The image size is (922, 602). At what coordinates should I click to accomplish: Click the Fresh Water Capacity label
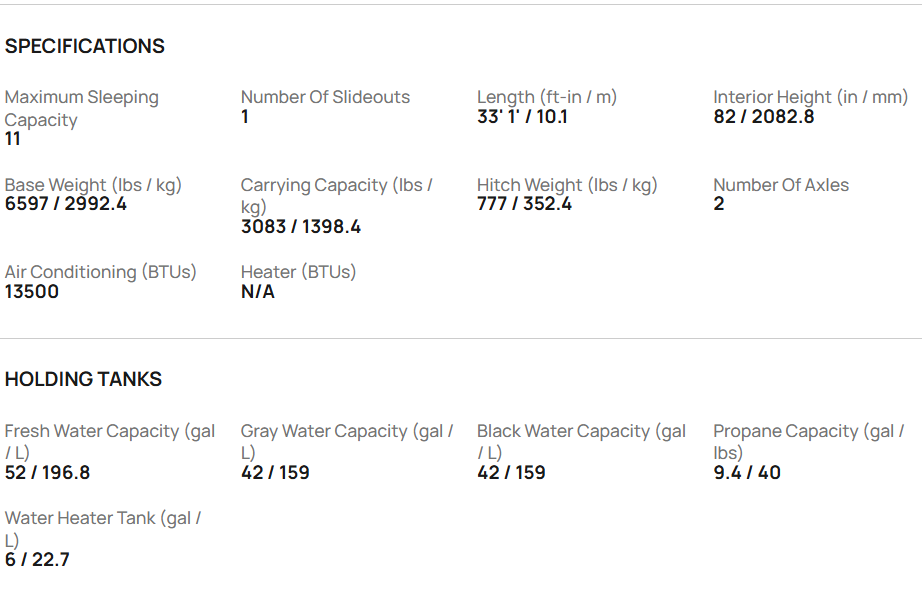[x=109, y=441]
